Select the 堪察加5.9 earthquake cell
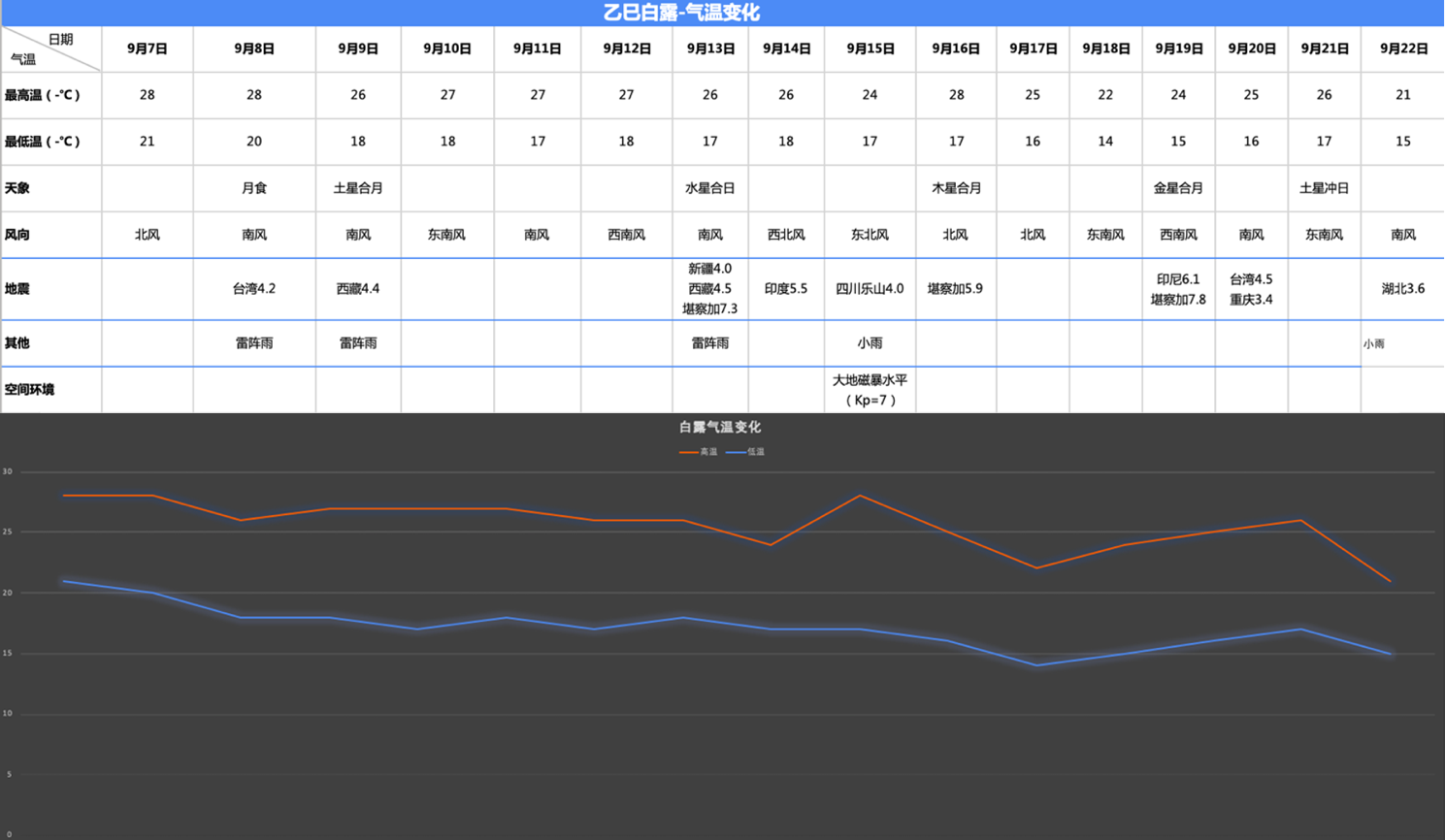The width and height of the screenshot is (1445, 840). [x=956, y=289]
